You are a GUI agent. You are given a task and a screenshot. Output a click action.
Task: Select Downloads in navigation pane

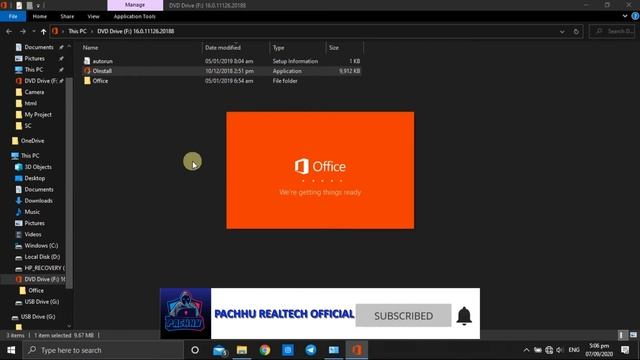click(x=38, y=201)
